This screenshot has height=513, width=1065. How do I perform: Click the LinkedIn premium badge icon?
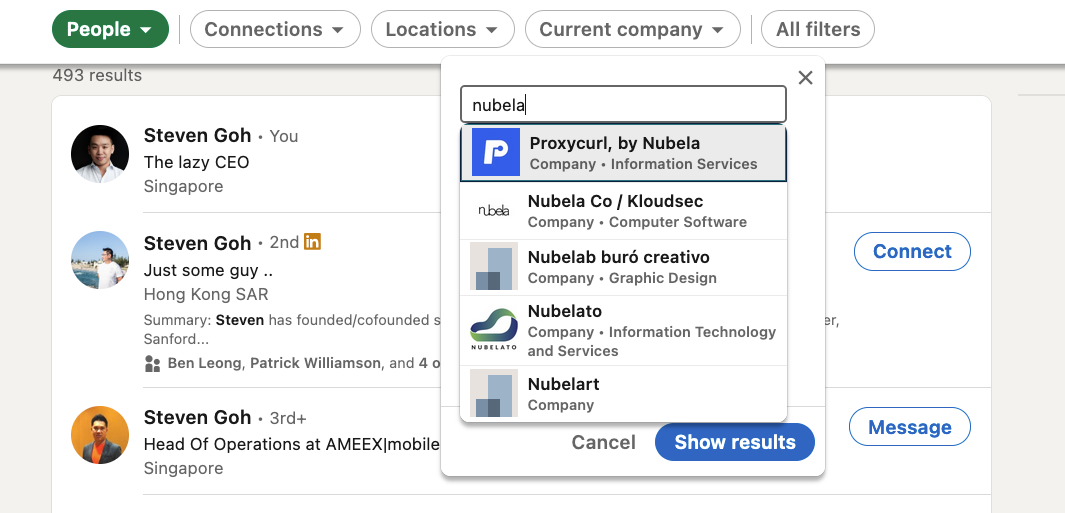[312, 241]
